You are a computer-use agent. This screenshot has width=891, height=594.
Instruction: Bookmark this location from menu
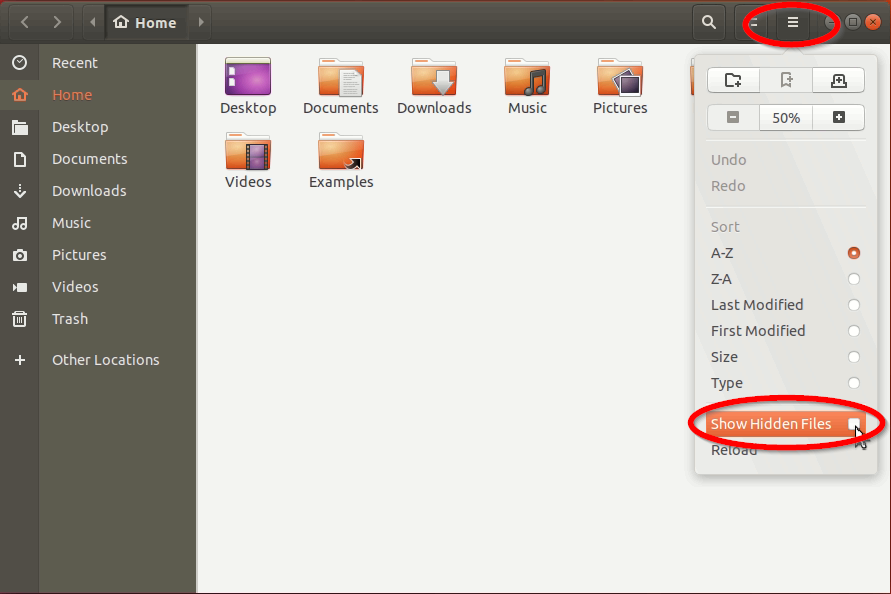(x=786, y=80)
